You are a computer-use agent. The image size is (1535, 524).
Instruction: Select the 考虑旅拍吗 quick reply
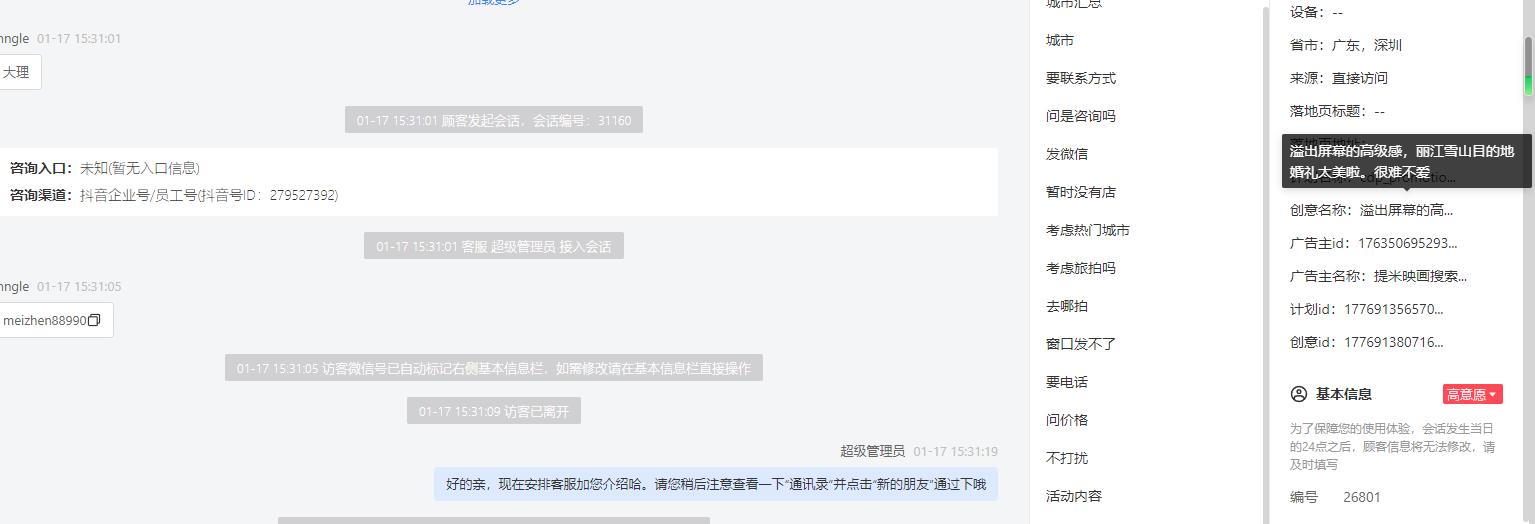(1081, 268)
